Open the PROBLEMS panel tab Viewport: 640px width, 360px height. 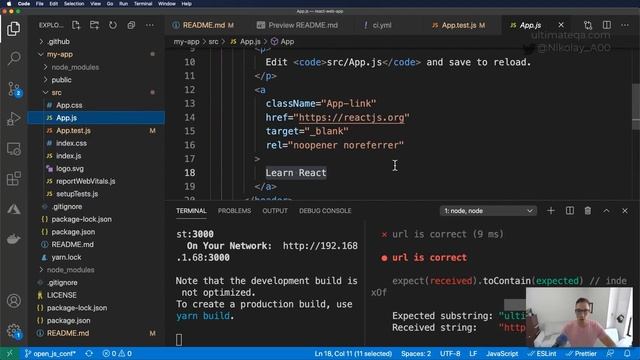[234, 211]
